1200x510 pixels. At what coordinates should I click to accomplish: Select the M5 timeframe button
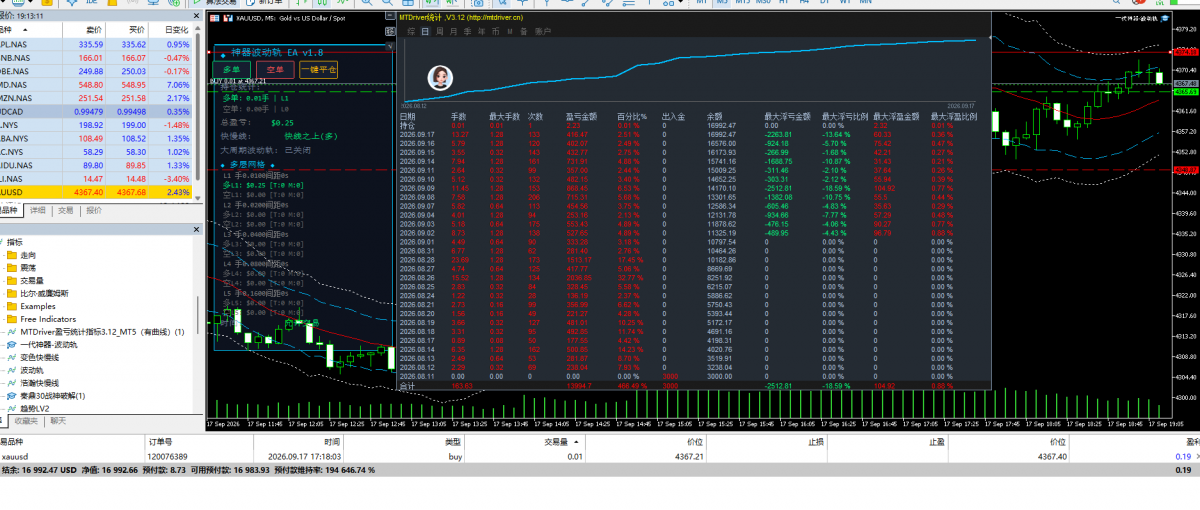tap(722, 3)
